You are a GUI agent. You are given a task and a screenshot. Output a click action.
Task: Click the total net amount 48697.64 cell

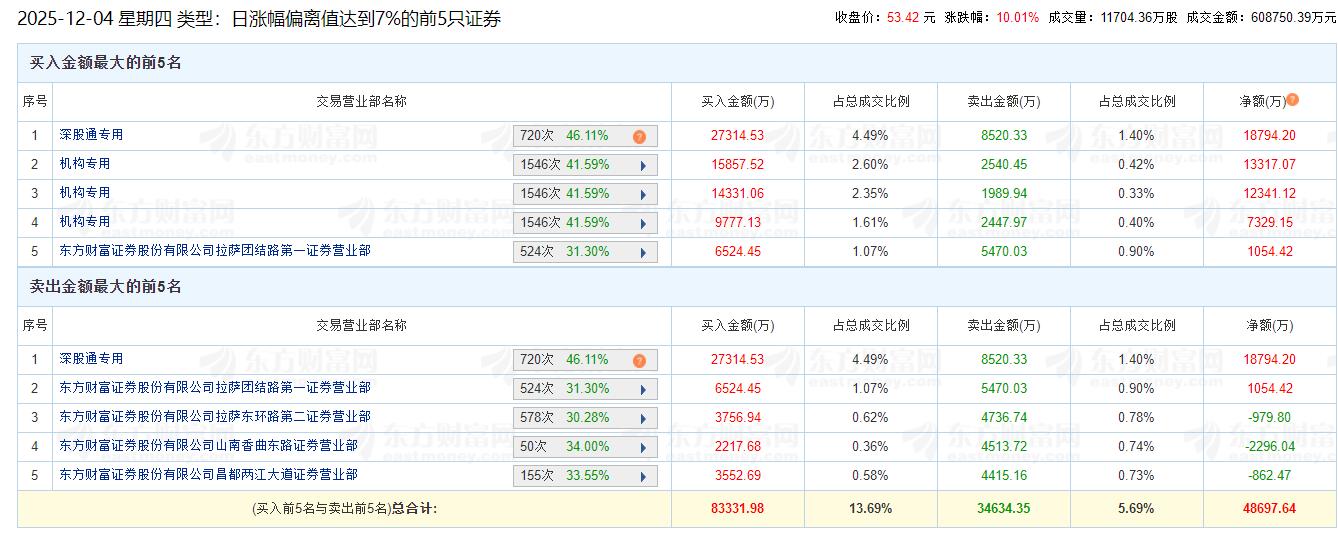tap(1267, 509)
